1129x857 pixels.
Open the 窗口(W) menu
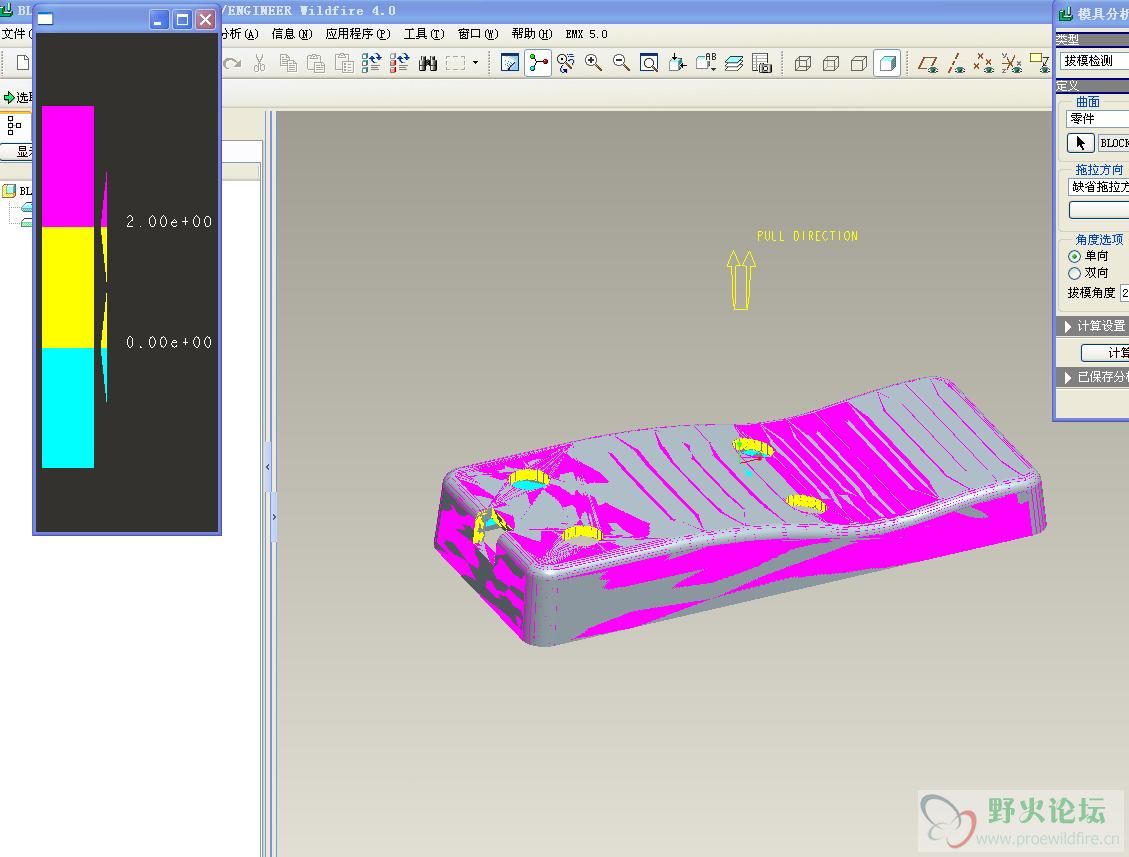478,34
